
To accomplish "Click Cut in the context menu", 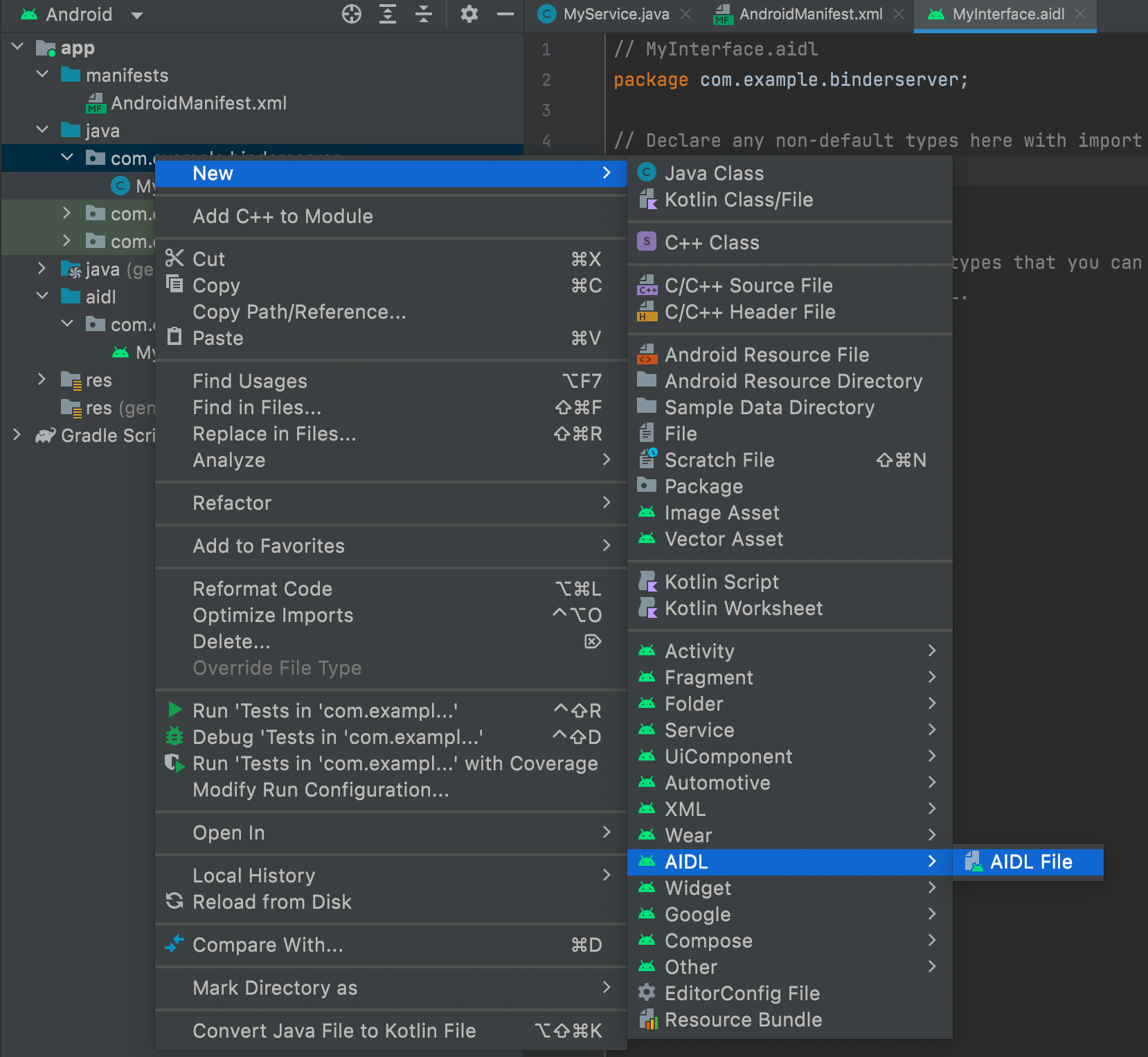I will (x=391, y=259).
